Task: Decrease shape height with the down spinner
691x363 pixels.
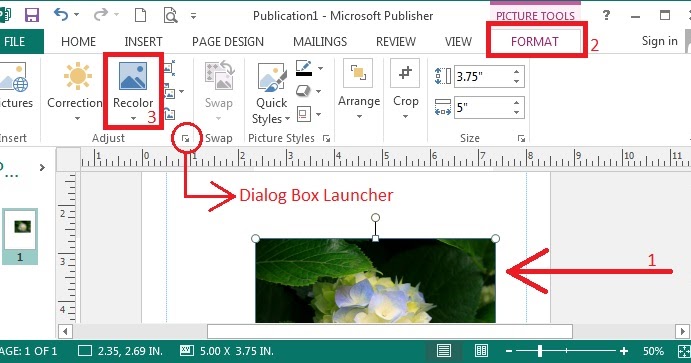Action: pyautogui.click(x=516, y=81)
